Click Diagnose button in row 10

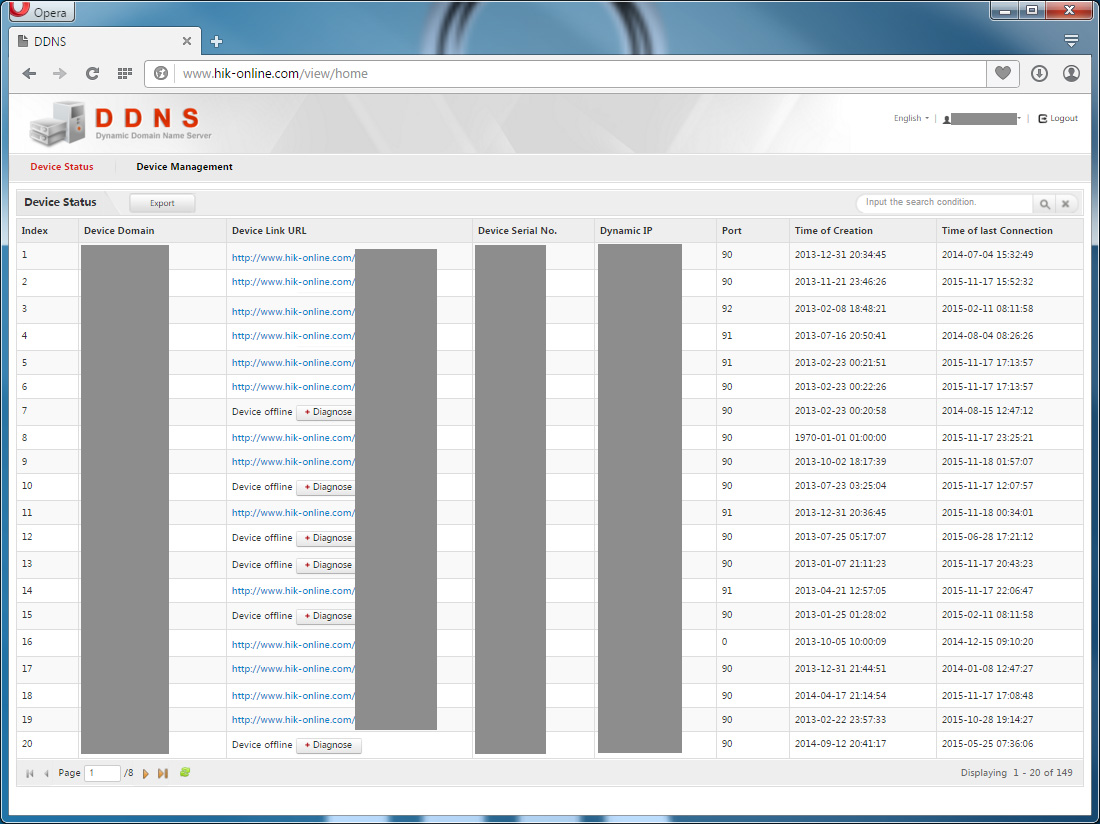327,487
